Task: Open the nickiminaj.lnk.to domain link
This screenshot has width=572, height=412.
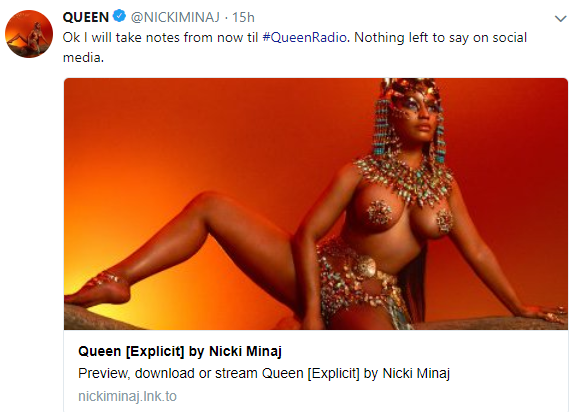Action: point(127,396)
